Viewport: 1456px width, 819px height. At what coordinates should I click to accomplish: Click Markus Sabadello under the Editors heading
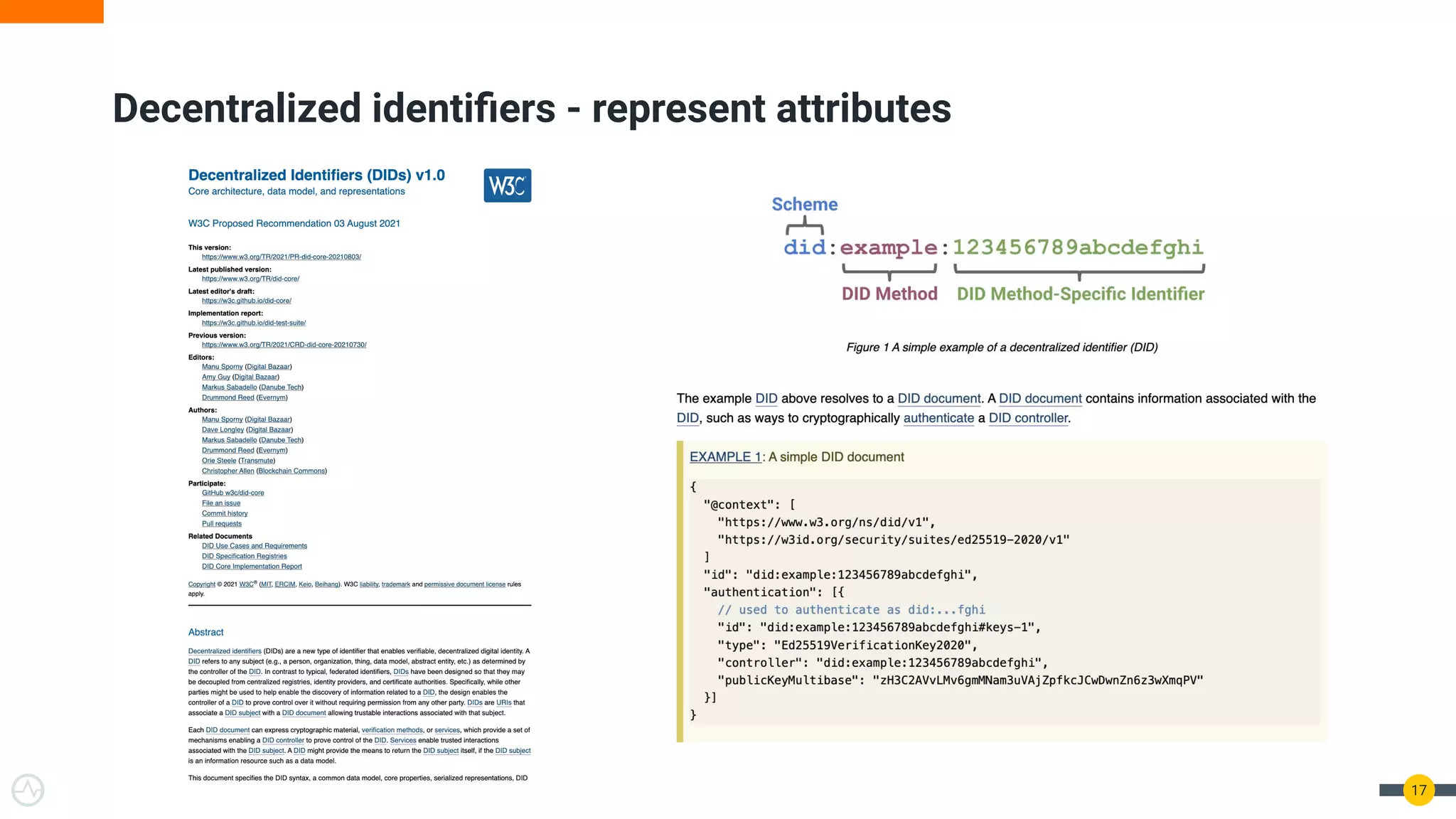pyautogui.click(x=229, y=387)
